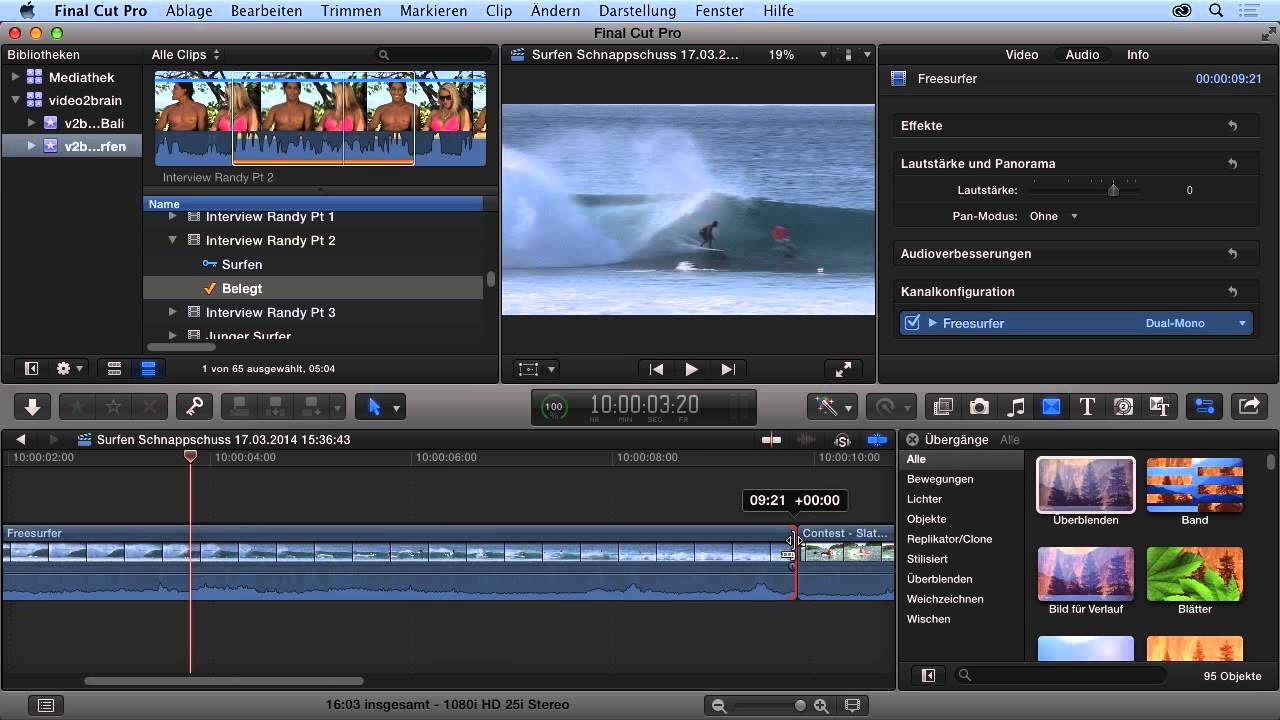Toggle the inspector panel button
1280x720 pixels.
1205,407
